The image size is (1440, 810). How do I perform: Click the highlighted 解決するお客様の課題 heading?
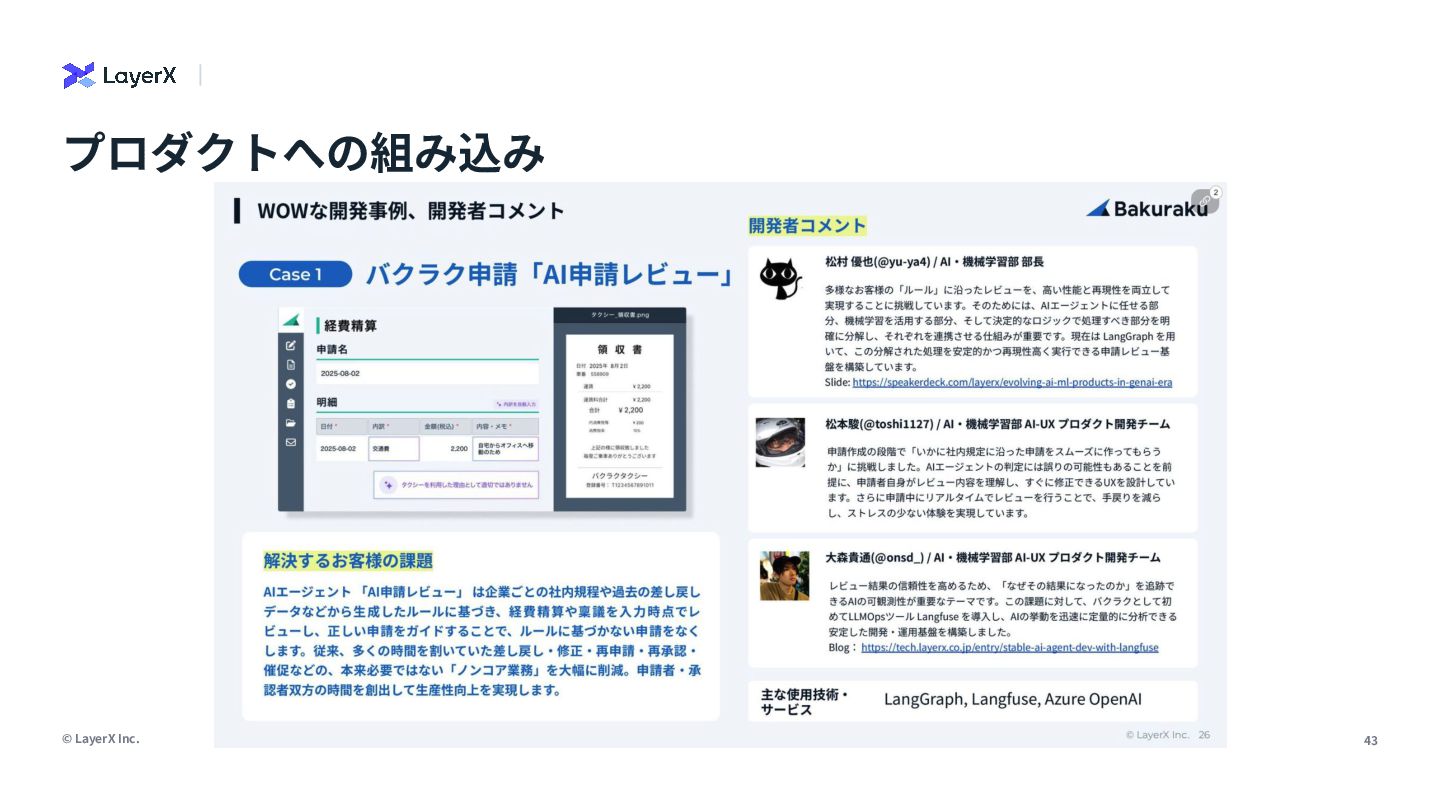(348, 560)
